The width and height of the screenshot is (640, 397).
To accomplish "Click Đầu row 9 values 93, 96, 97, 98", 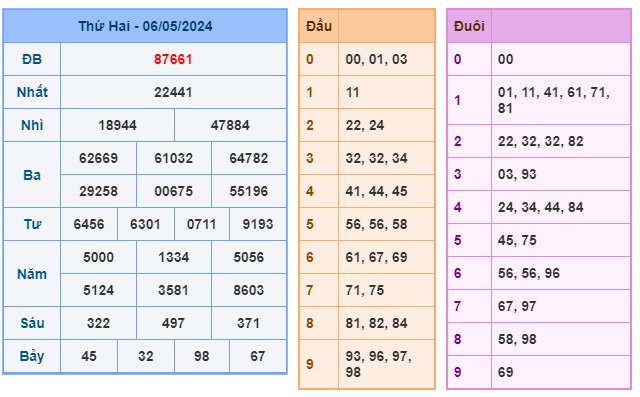I will [x=378, y=364].
